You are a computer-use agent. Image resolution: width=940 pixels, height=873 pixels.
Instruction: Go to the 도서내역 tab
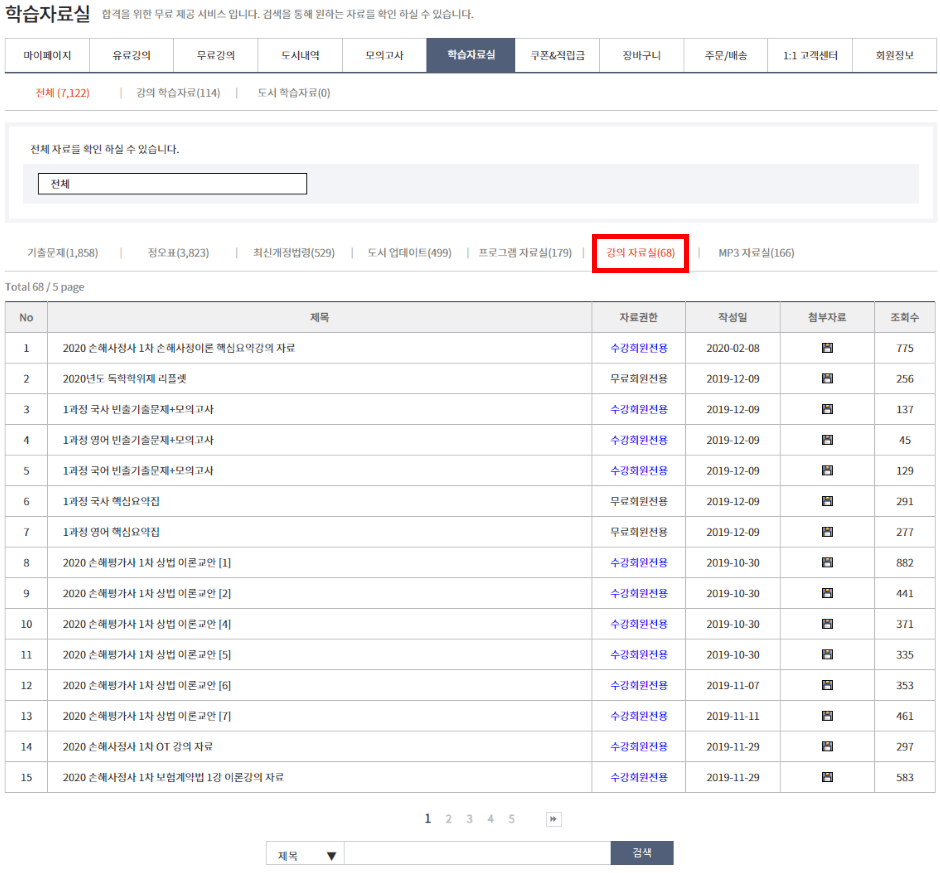[300, 55]
